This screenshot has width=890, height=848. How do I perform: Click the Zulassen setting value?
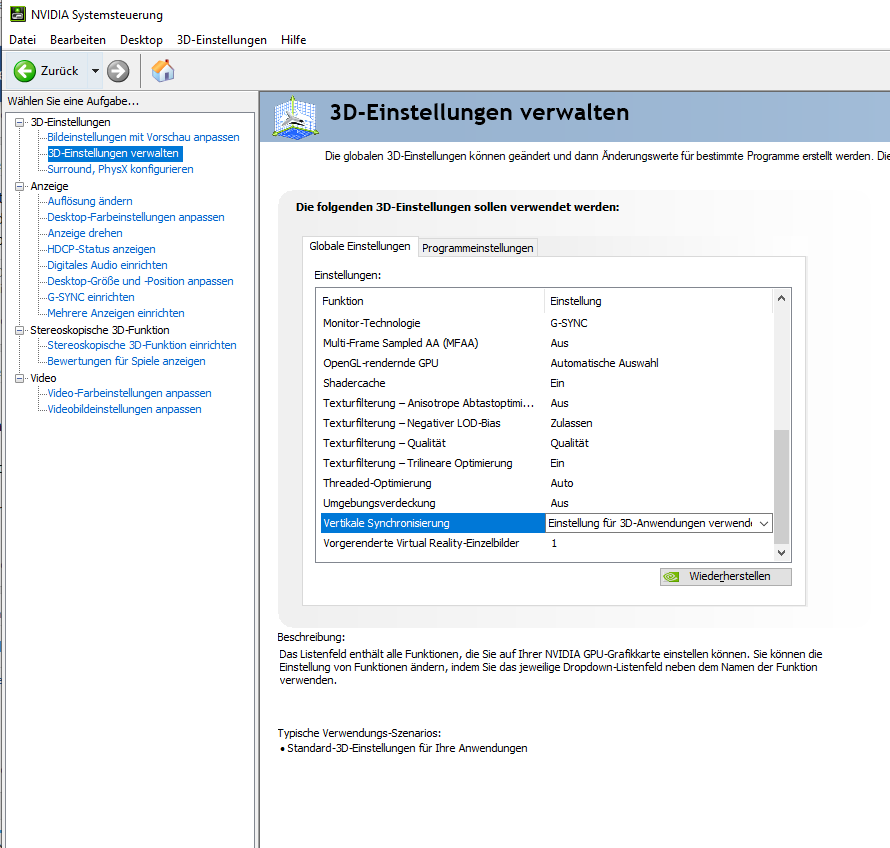click(x=571, y=423)
